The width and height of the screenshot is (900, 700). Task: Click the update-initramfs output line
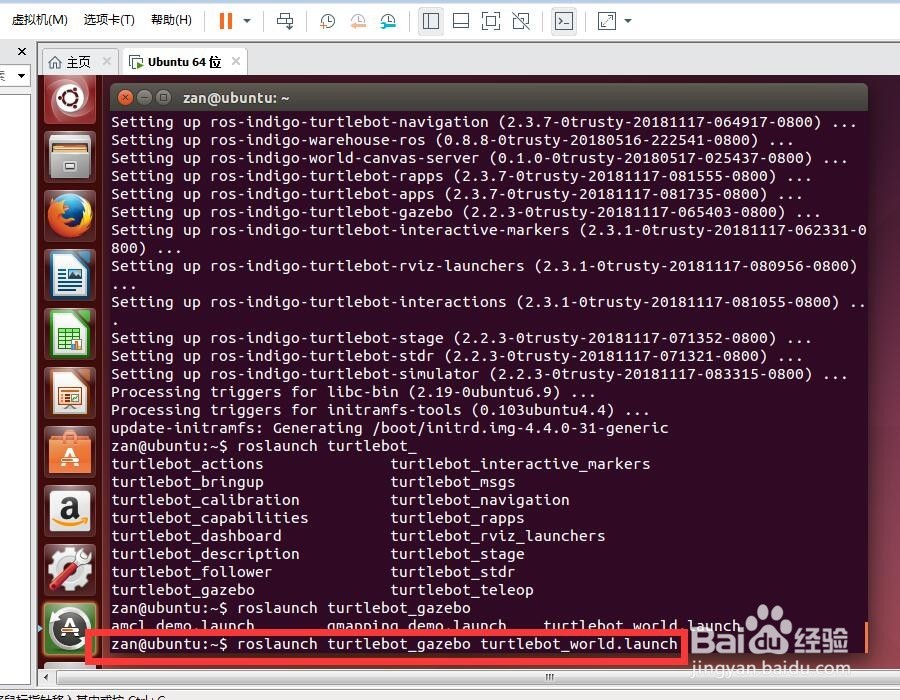pyautogui.click(x=390, y=428)
